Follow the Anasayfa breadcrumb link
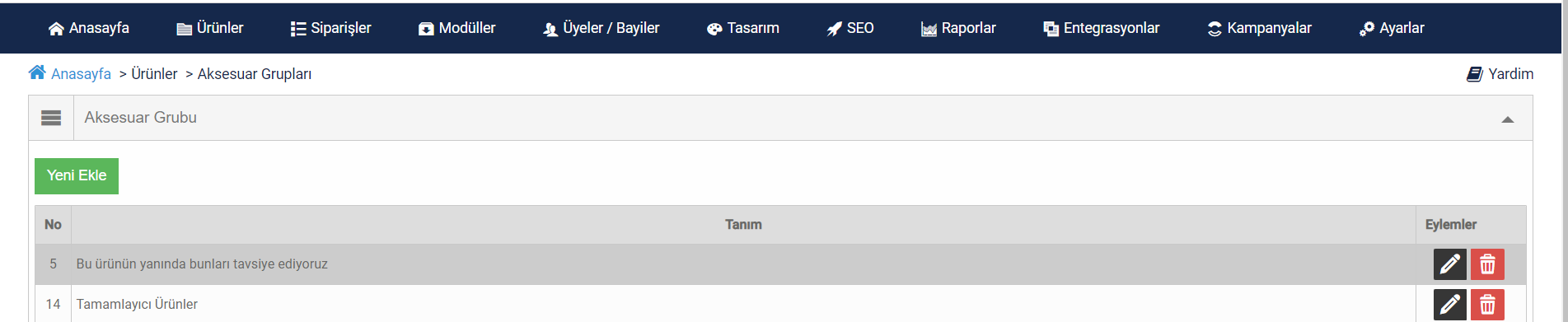1568x322 pixels. tap(81, 74)
